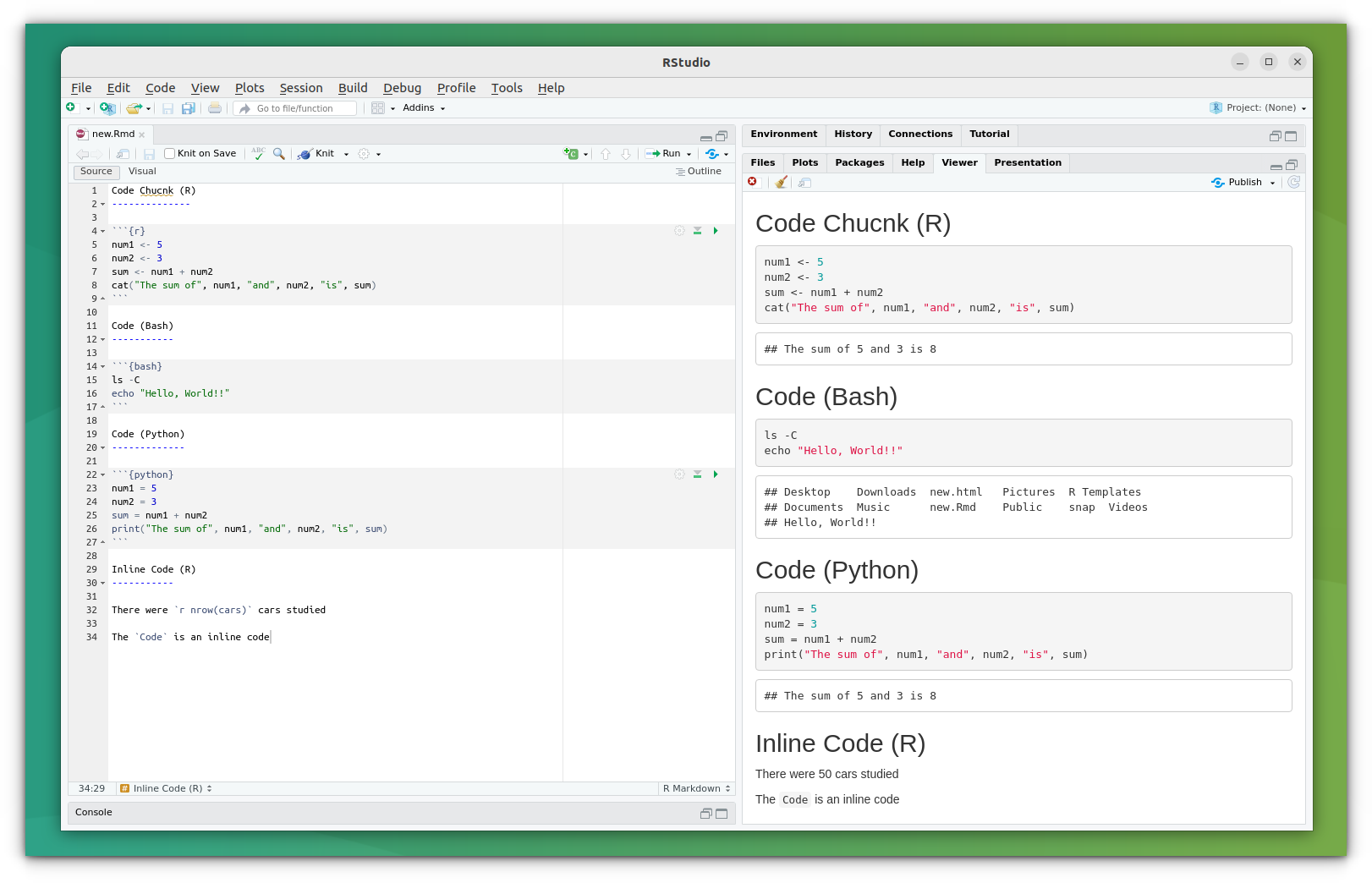Click the broom icon to clear the Viewer
This screenshot has height=883, width=1372.
tap(781, 182)
